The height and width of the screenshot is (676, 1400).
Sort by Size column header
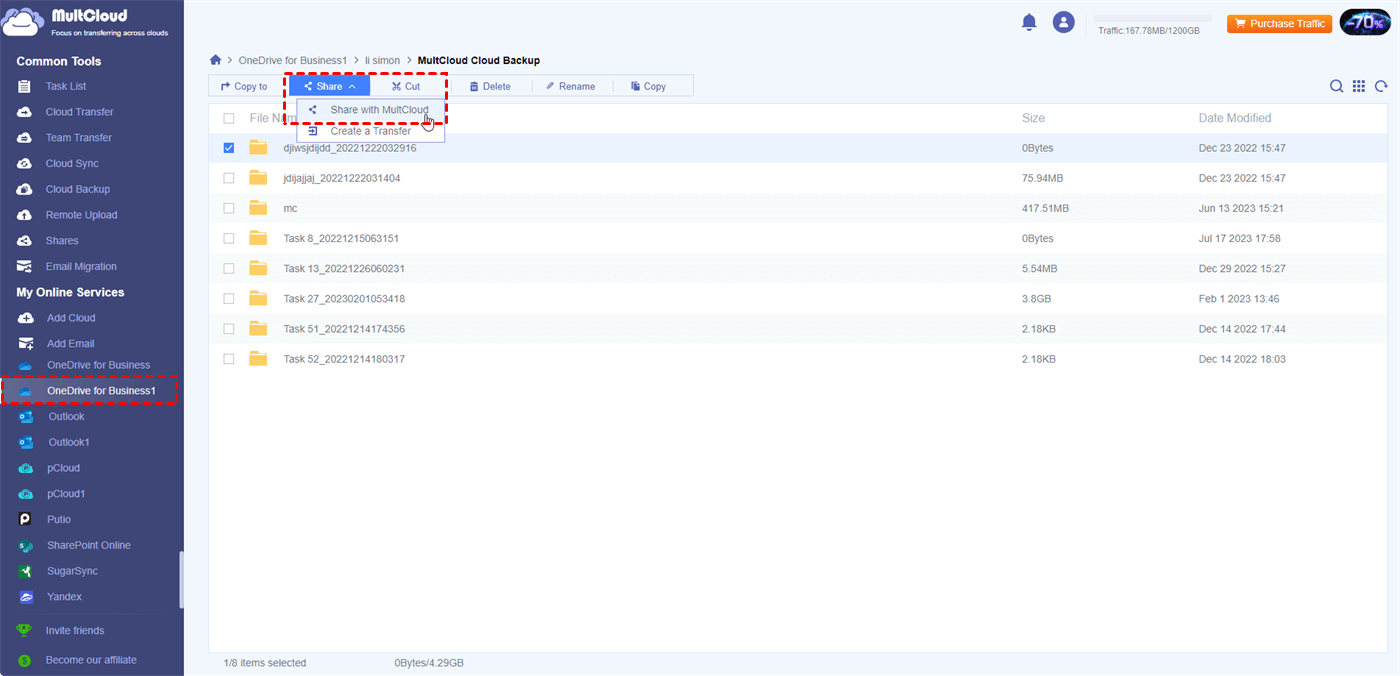[x=1033, y=118]
